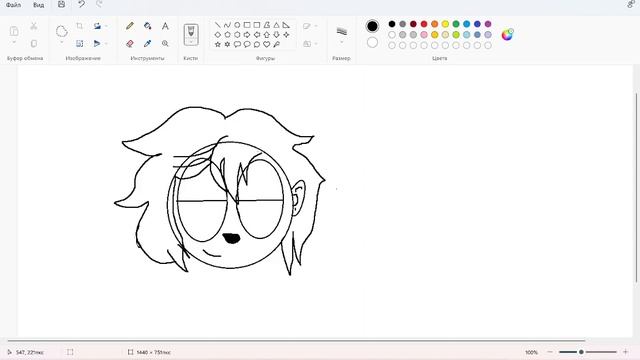The width and height of the screenshot is (640, 360).
Task: Click the Paste clipboard icon
Action: [14, 31]
